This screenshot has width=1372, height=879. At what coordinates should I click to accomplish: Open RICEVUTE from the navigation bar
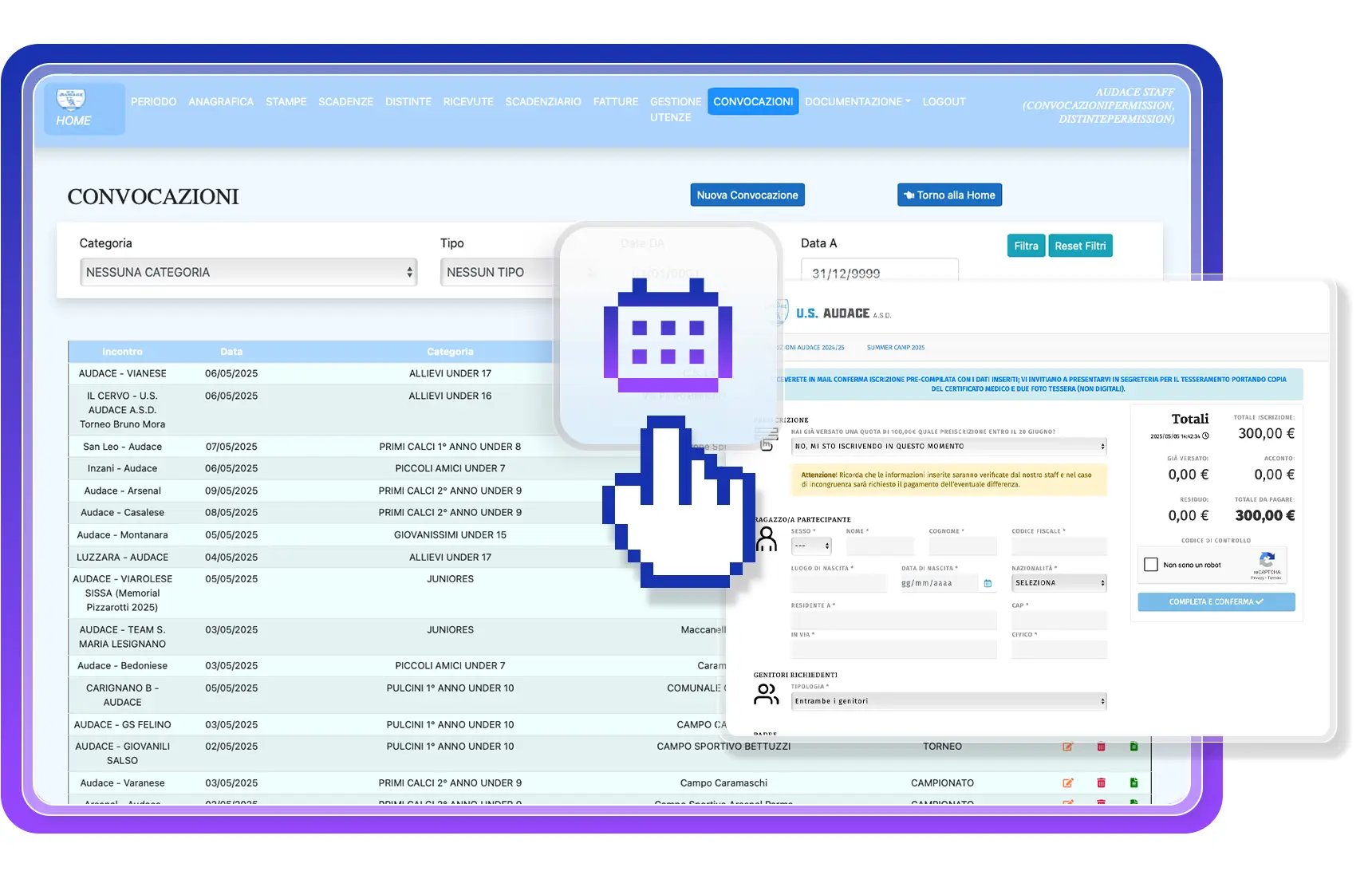click(468, 101)
